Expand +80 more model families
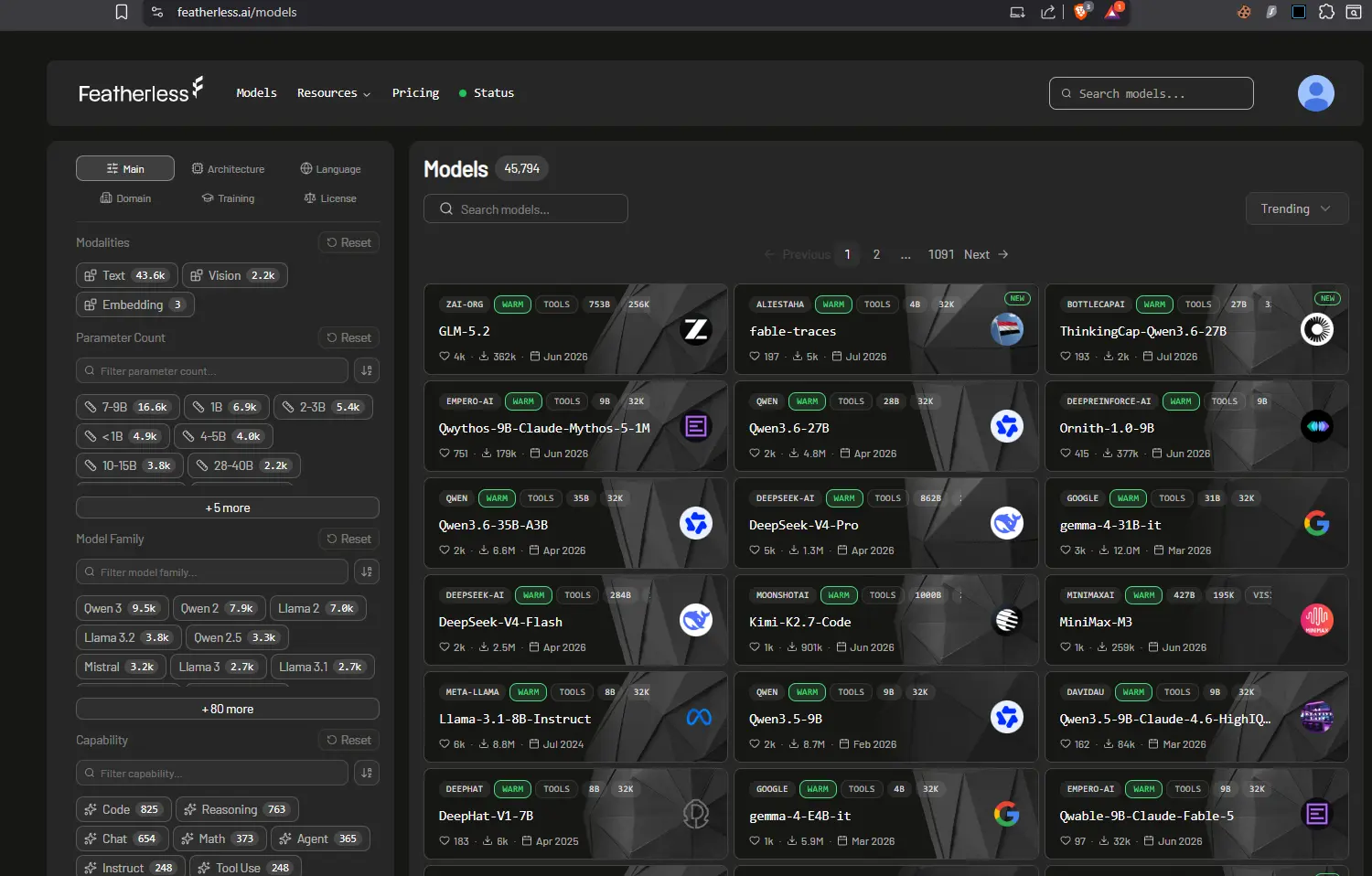The height and width of the screenshot is (876, 1372). 228,709
